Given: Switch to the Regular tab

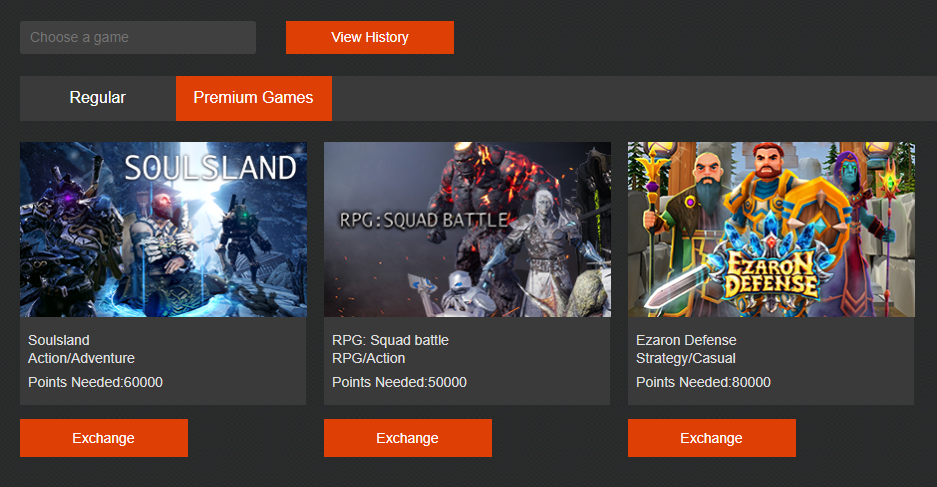Looking at the screenshot, I should 98,98.
